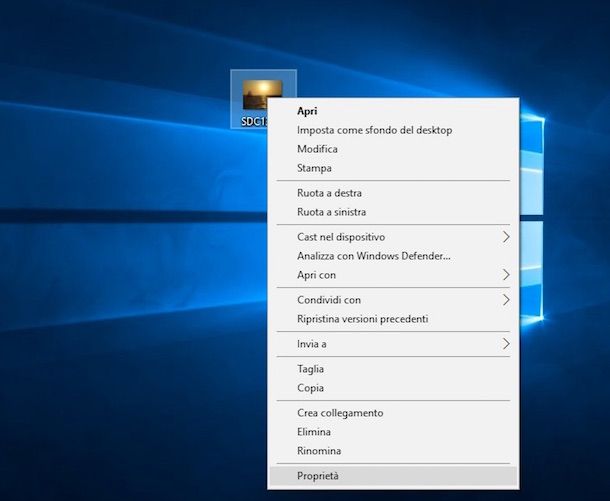This screenshot has height=501, width=610.
Task: Choose Ripristina versioni precedenti
Action: pos(362,319)
